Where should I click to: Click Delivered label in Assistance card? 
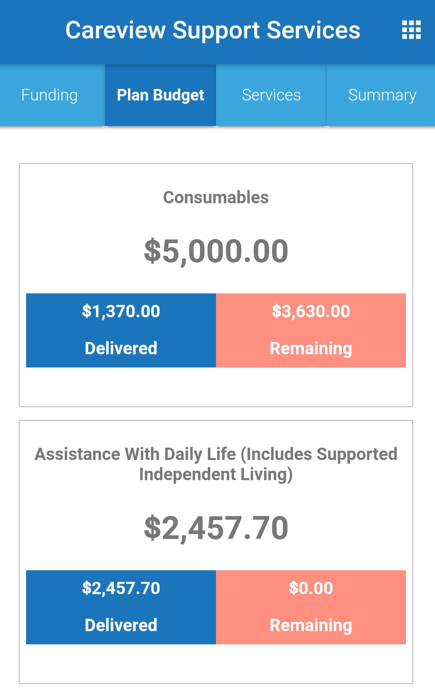click(121, 625)
